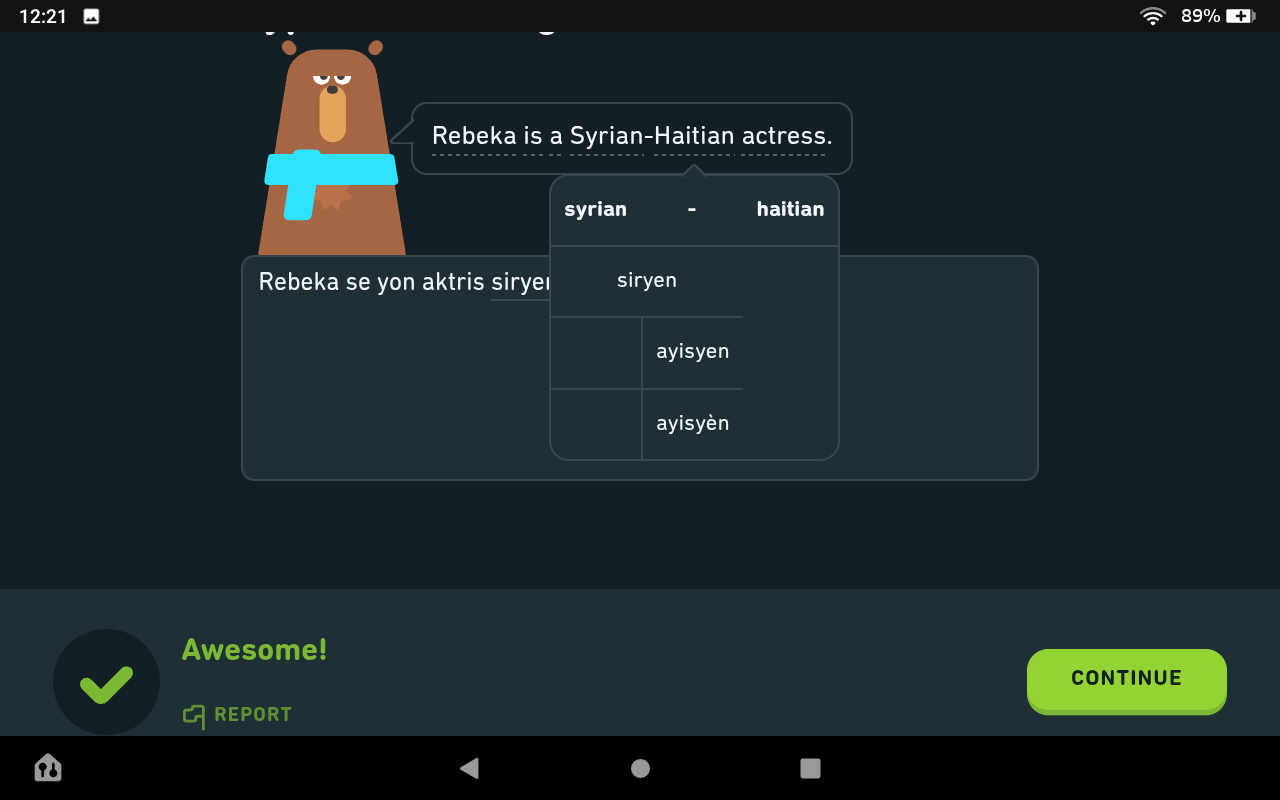Tap the Wi-Fi signal icon
The height and width of the screenshot is (800, 1280).
[1152, 16]
